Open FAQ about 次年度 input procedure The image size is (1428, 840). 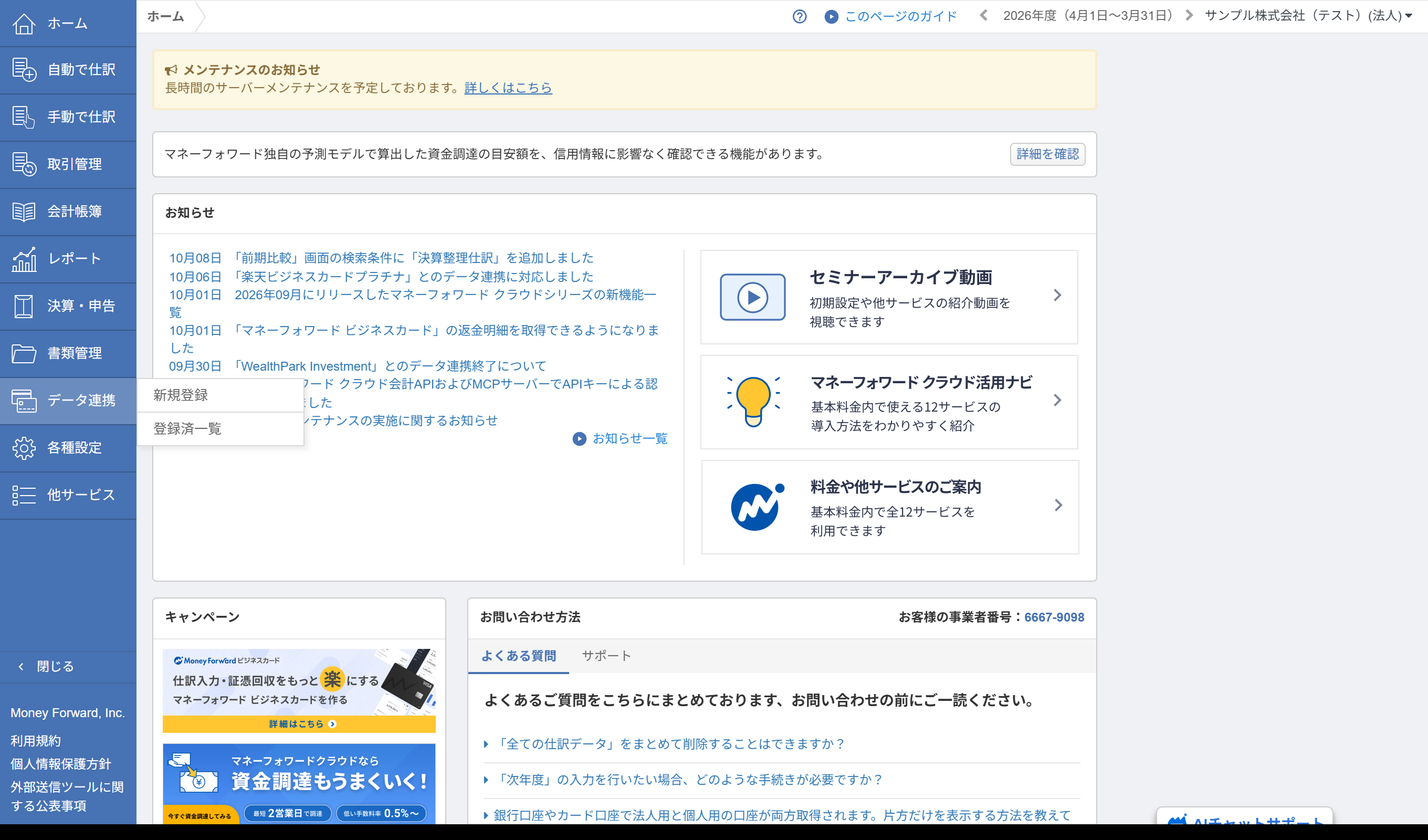[688, 779]
